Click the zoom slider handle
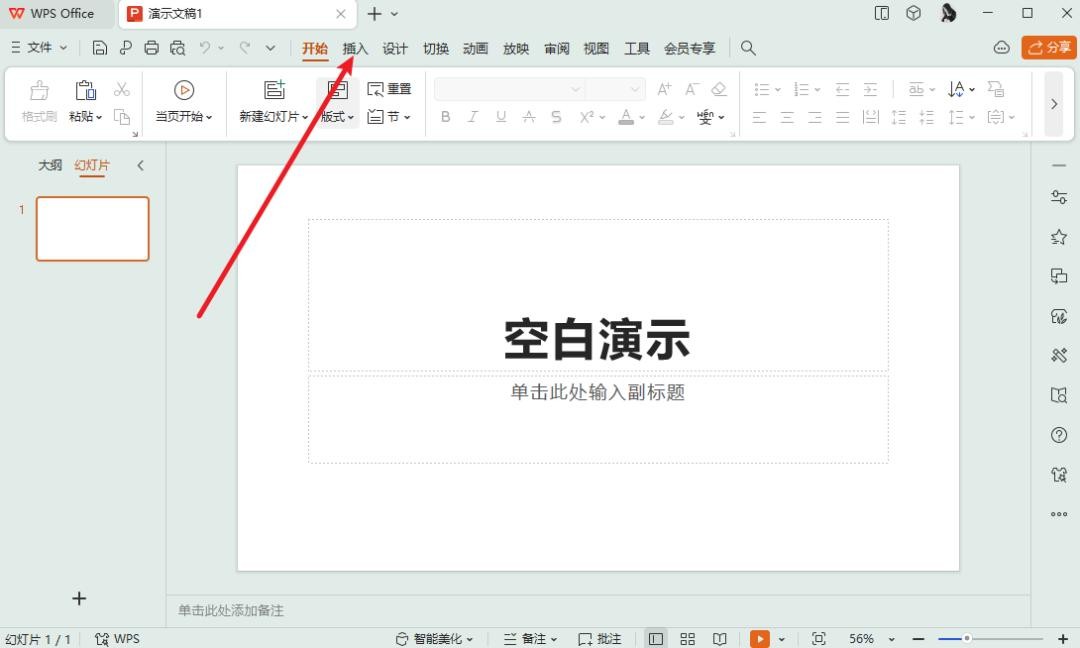Screen dimensions: 1080x648 [x=967, y=639]
